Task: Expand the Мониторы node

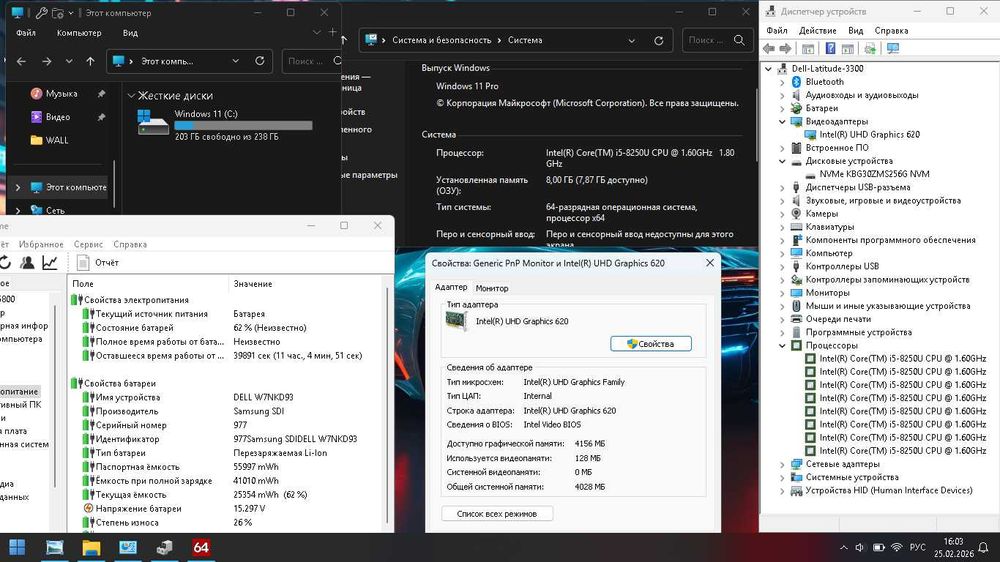Action: [x=783, y=293]
